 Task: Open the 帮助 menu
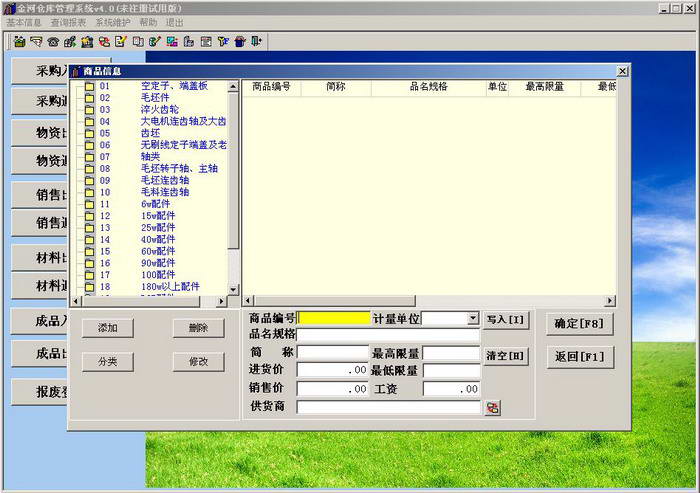pos(148,23)
